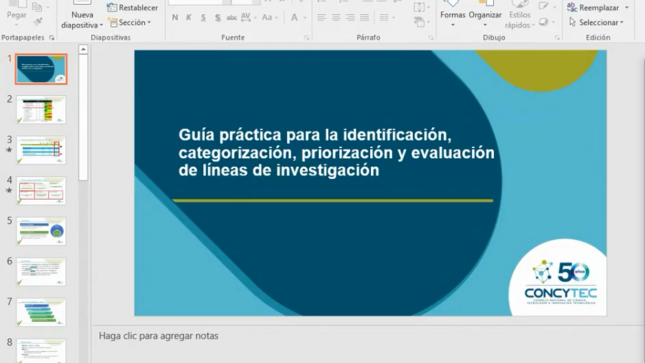Image resolution: width=645 pixels, height=363 pixels.
Task: Toggle underline formatting (S)
Action: click(203, 18)
